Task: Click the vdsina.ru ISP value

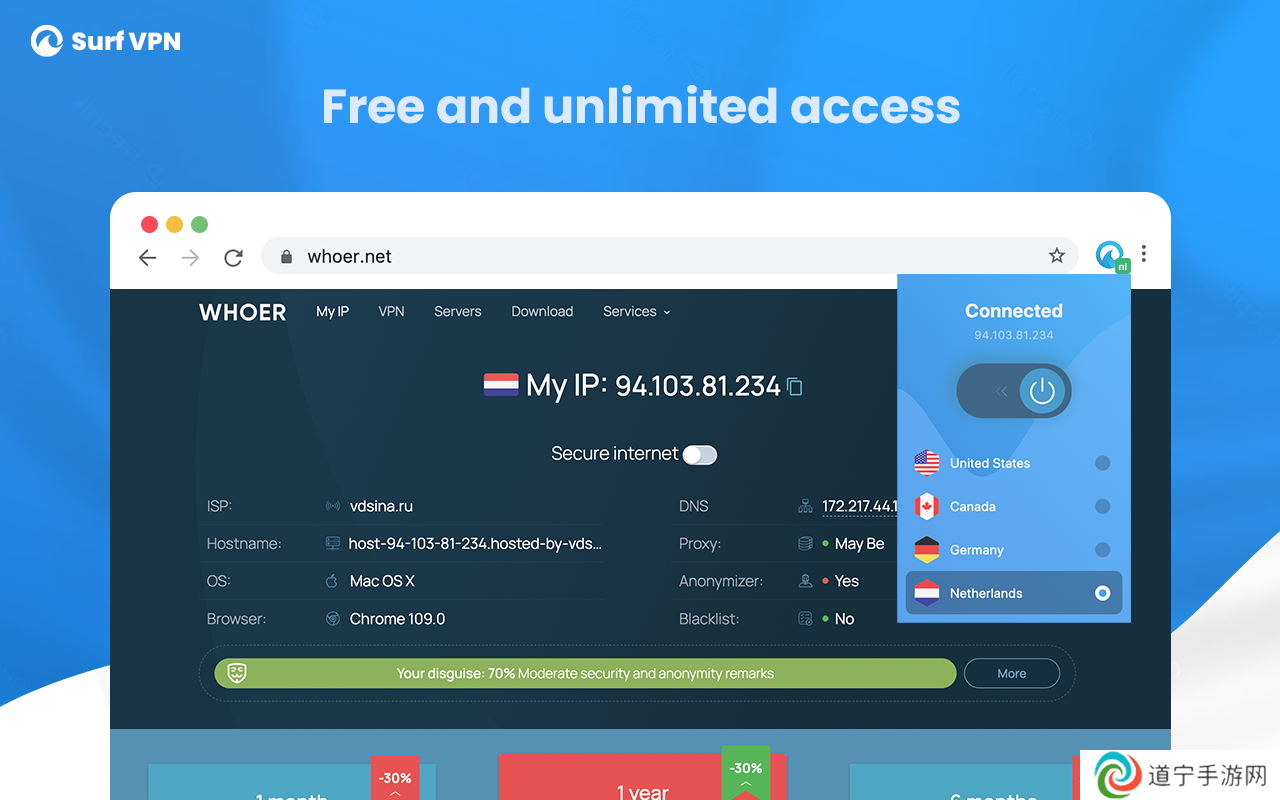Action: (x=382, y=506)
